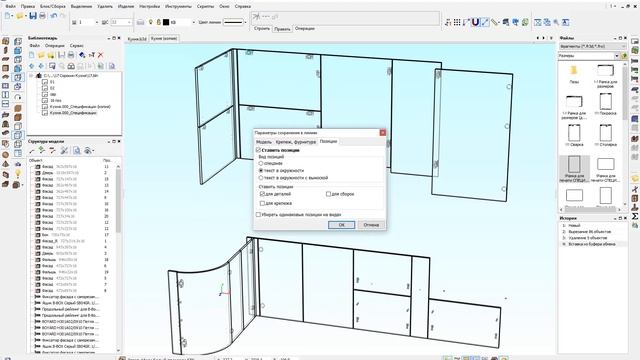Open the 'Справка' main menu

(x=243, y=7)
